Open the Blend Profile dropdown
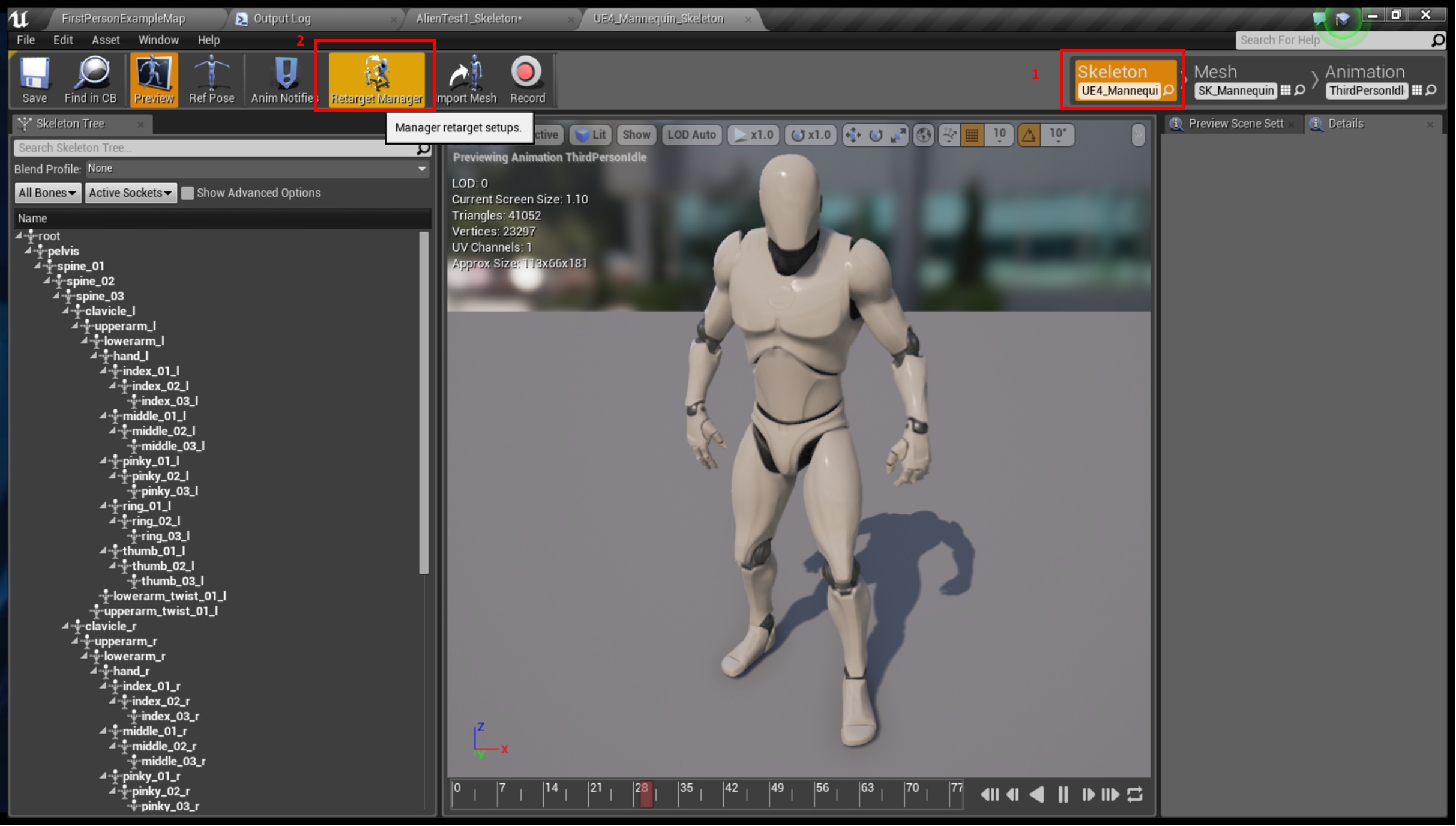The width and height of the screenshot is (1456, 826). click(257, 169)
